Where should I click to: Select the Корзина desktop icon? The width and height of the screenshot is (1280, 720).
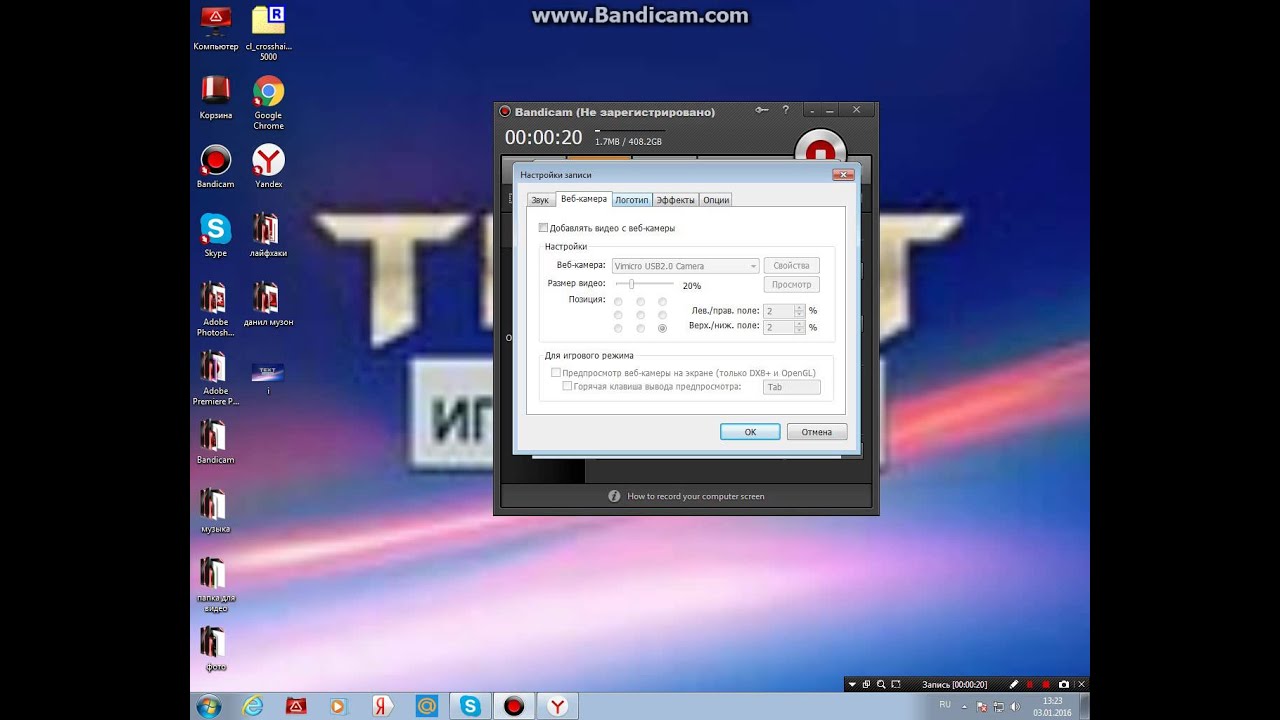click(x=215, y=98)
